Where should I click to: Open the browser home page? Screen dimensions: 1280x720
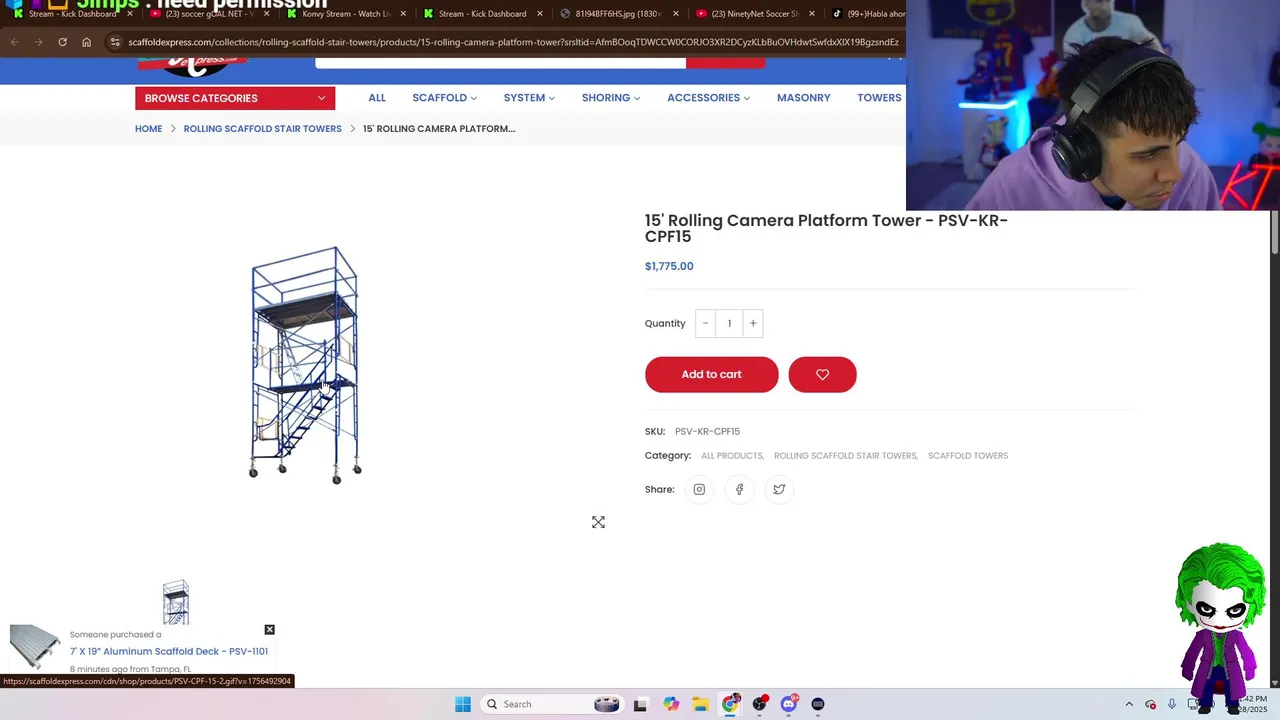tap(86, 42)
